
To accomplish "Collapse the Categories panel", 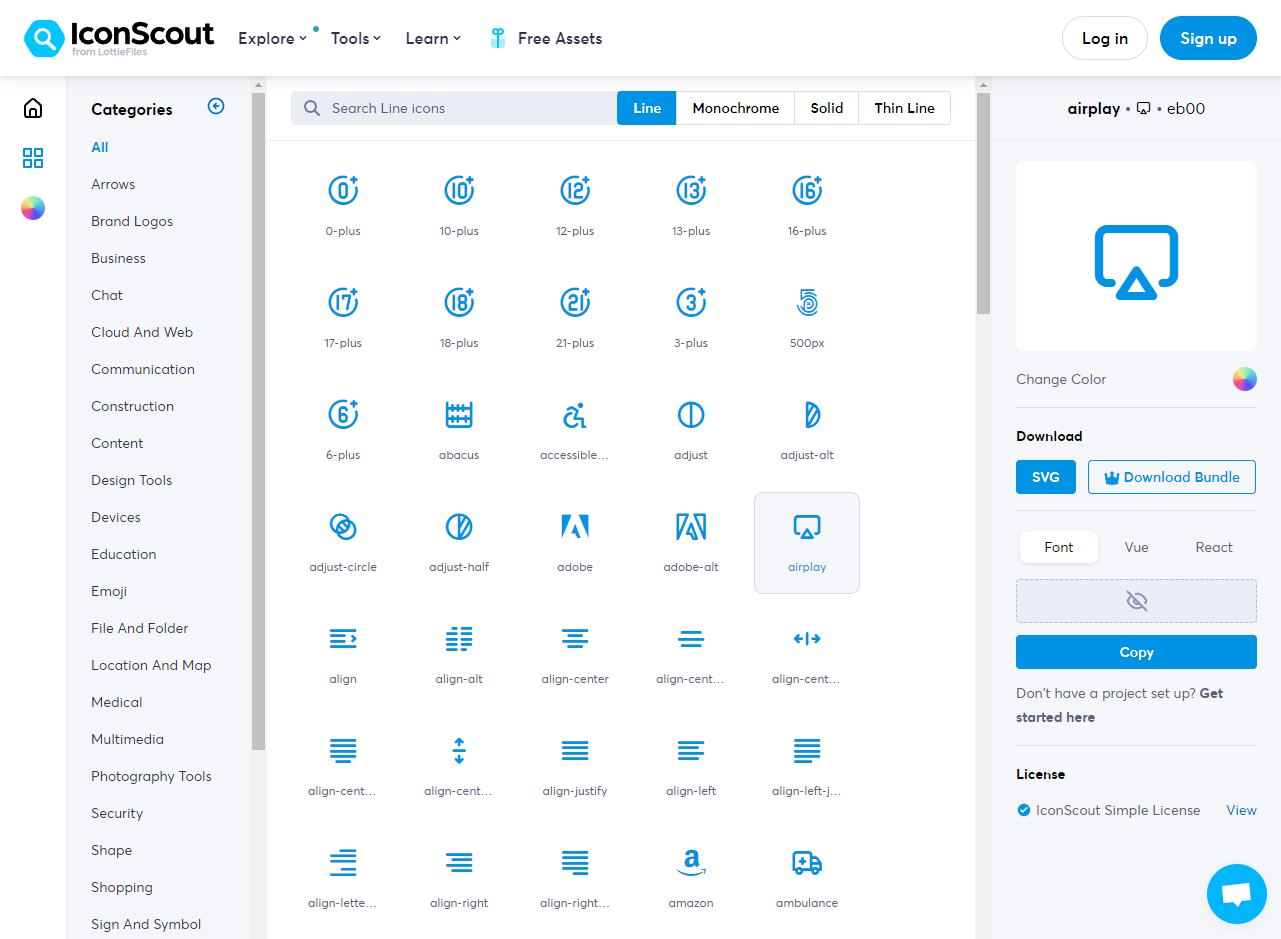I will click(x=216, y=107).
